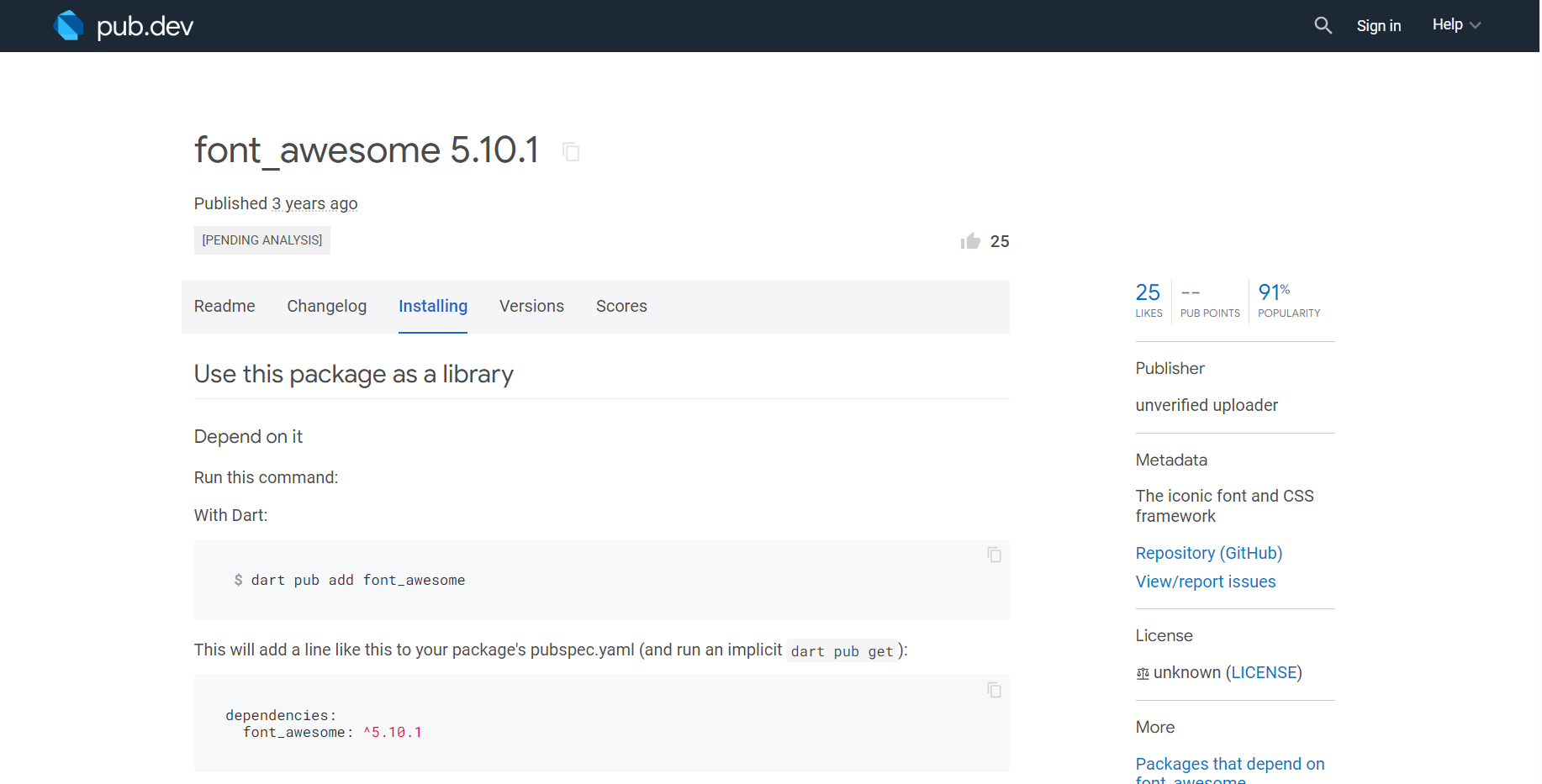Click the 'Published 3 years ago' timestamp
1542x784 pixels.
[276, 203]
